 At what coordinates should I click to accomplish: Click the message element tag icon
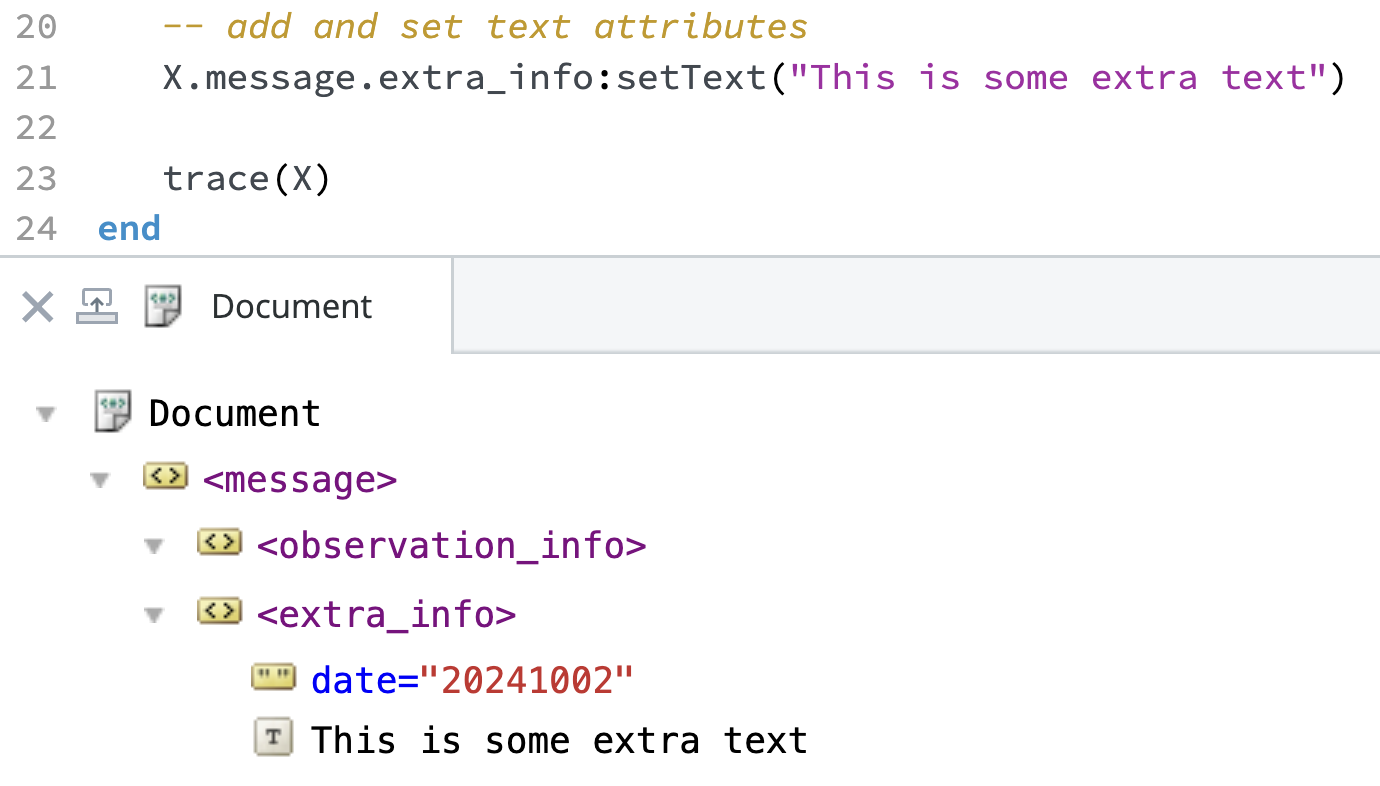click(x=166, y=477)
